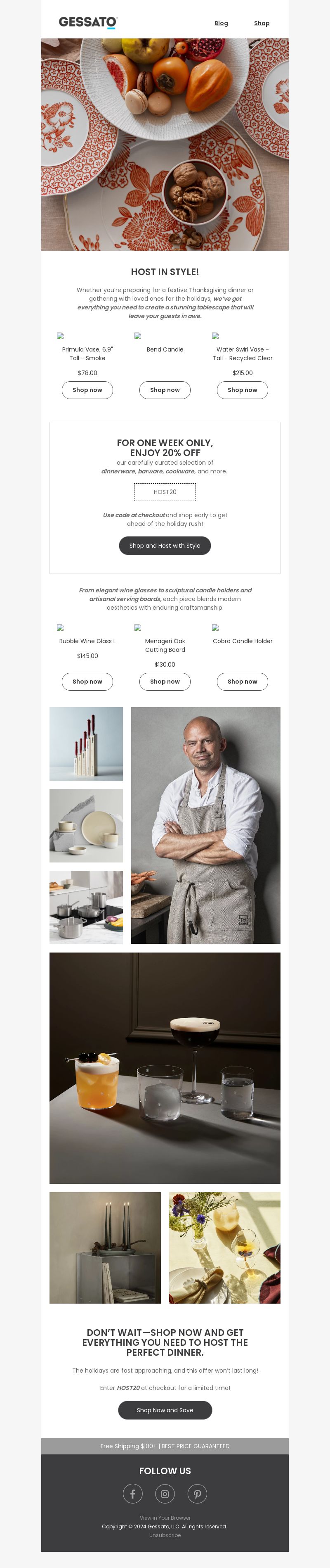Open the Blog link in header
Image resolution: width=330 pixels, height=1568 pixels.
click(x=221, y=23)
